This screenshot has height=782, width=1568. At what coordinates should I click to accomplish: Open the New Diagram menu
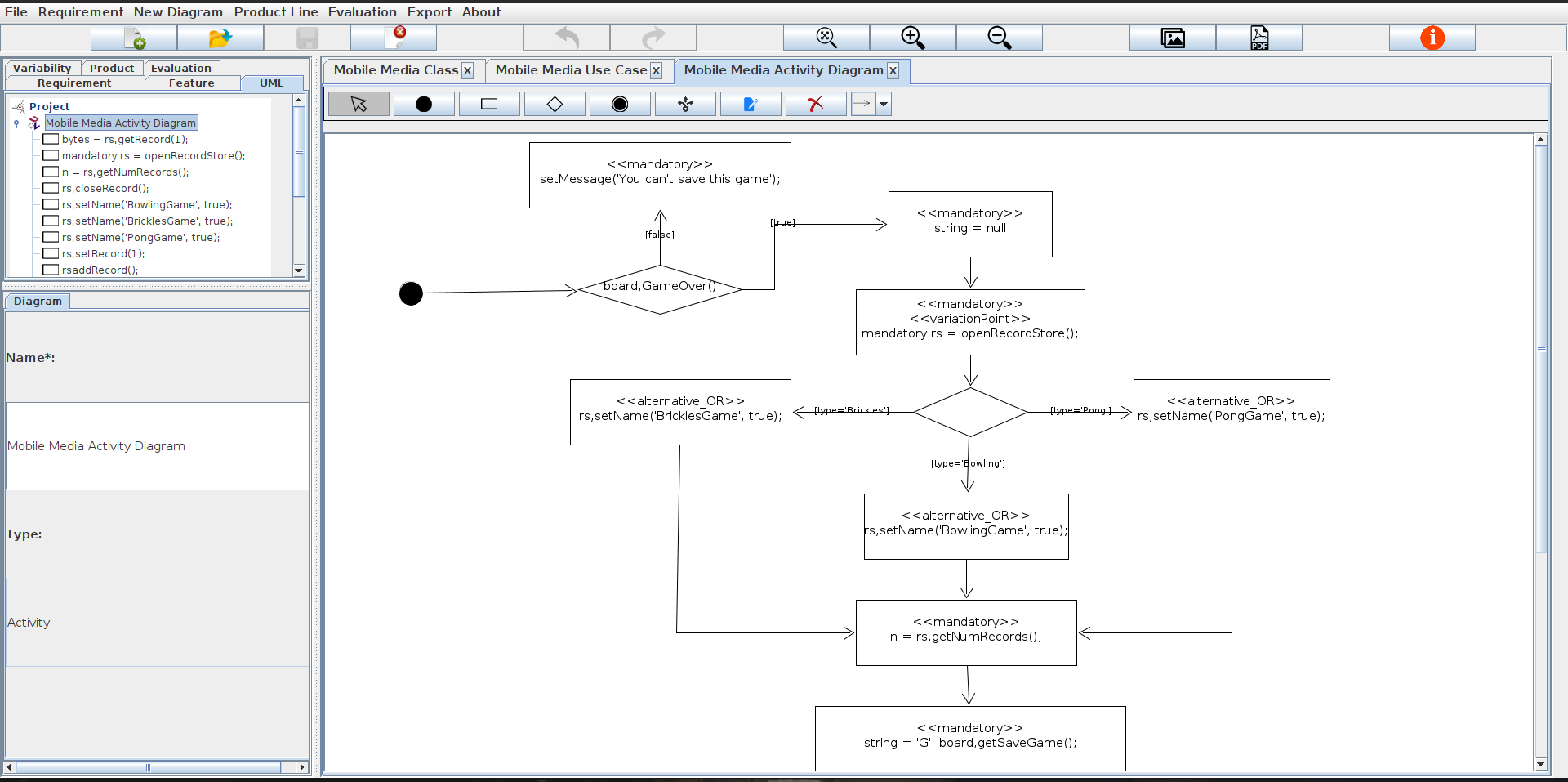[x=178, y=12]
